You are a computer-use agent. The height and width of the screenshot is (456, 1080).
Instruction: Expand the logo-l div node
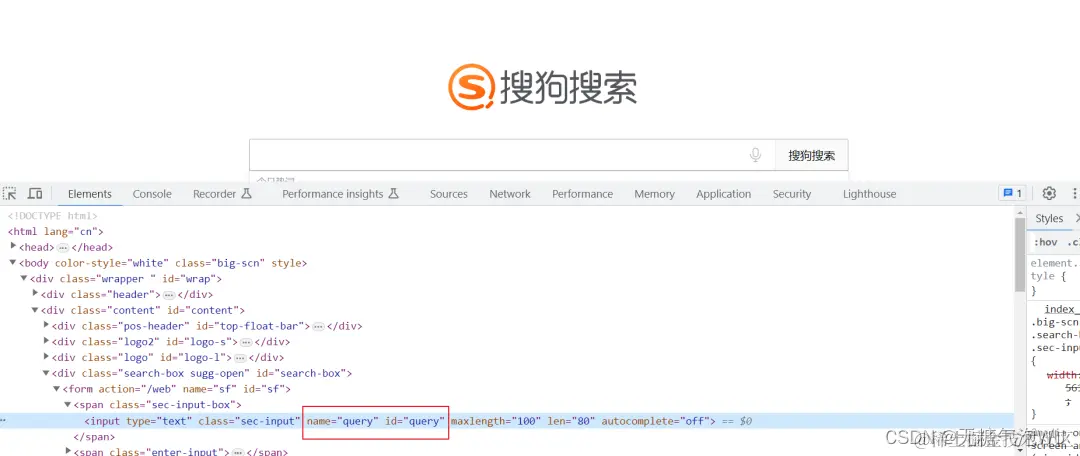[x=46, y=357]
